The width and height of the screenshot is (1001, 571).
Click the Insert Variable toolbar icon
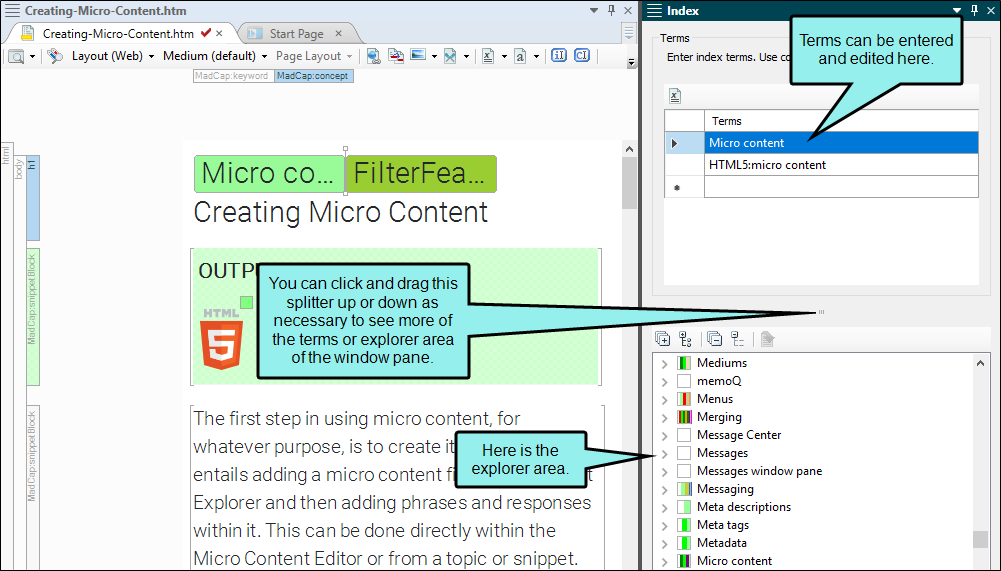488,56
